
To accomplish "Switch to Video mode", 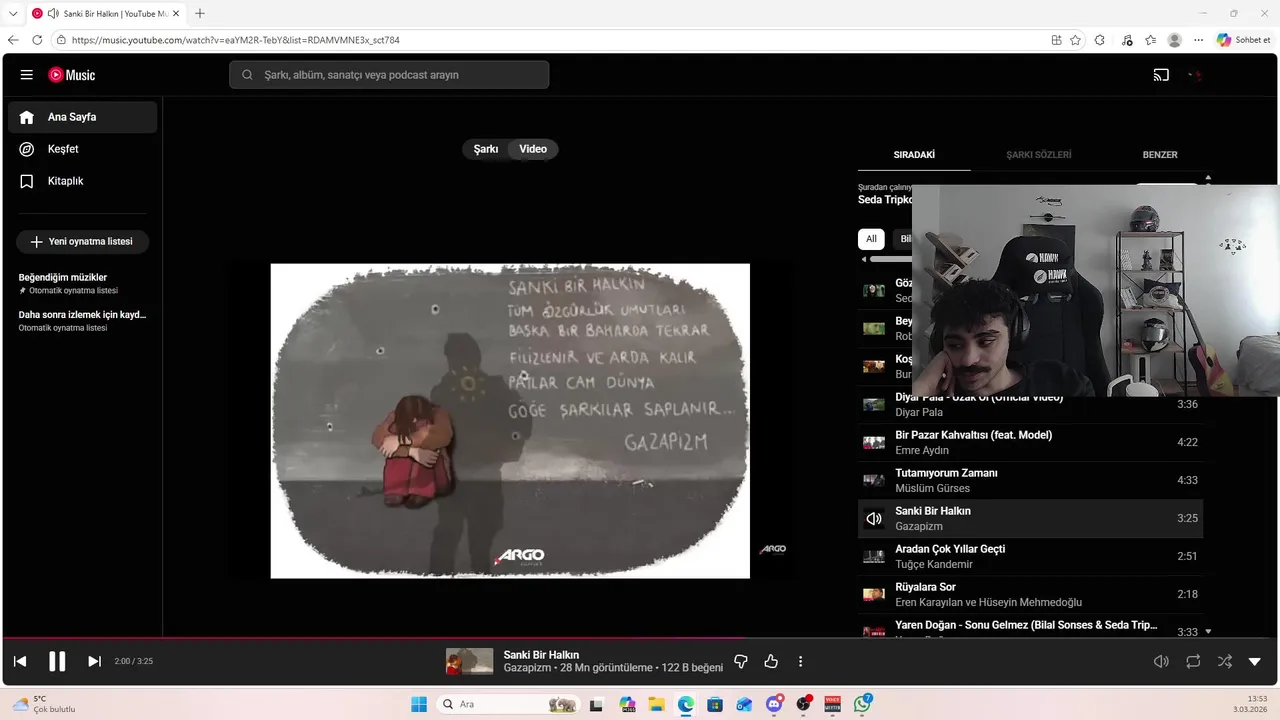I will point(533,149).
